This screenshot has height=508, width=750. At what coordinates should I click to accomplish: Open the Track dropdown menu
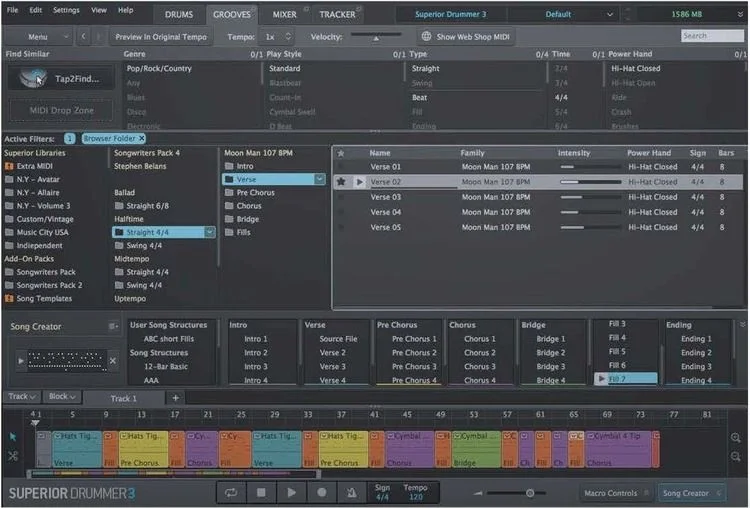[x=22, y=397]
